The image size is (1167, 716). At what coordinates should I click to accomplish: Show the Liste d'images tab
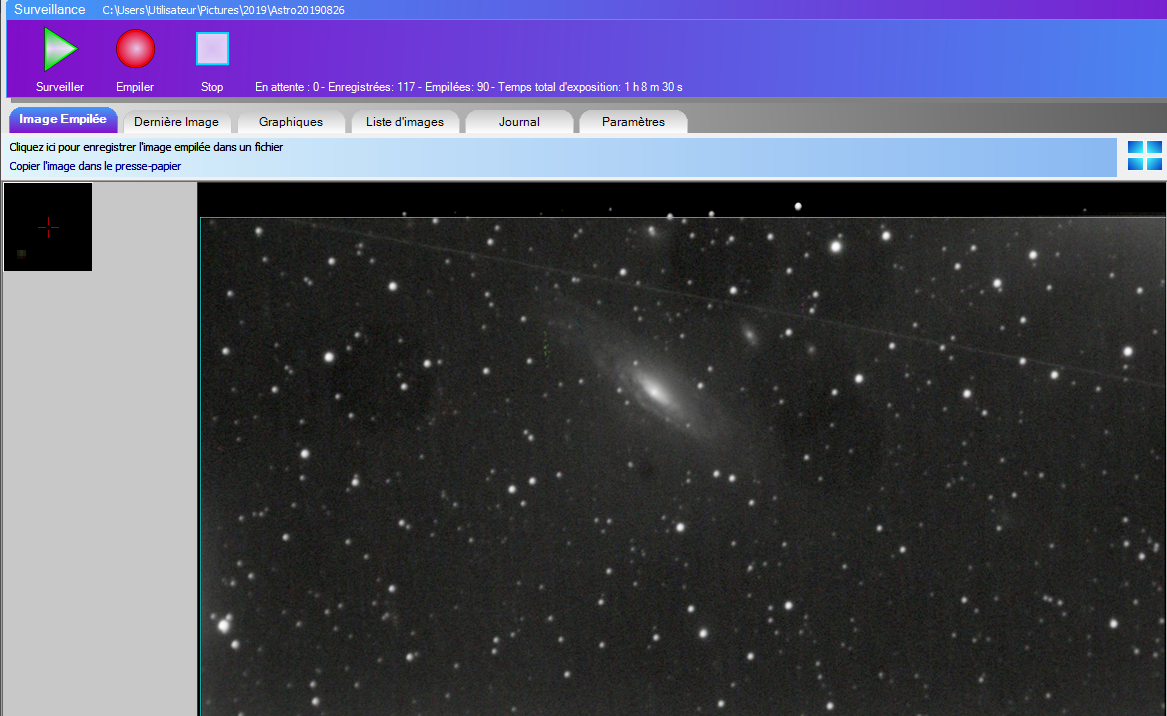(x=405, y=122)
